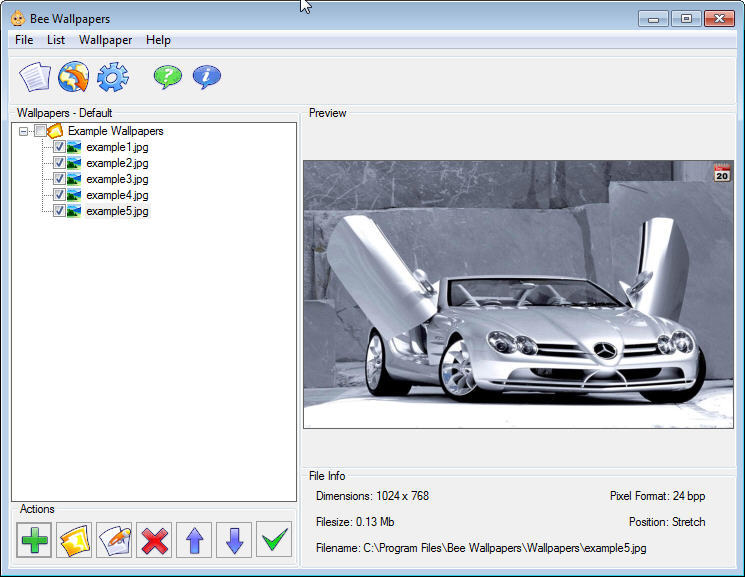Tick the Example Wallpapers folder checkbox
Viewport: 745px width, 577px height.
click(40, 131)
